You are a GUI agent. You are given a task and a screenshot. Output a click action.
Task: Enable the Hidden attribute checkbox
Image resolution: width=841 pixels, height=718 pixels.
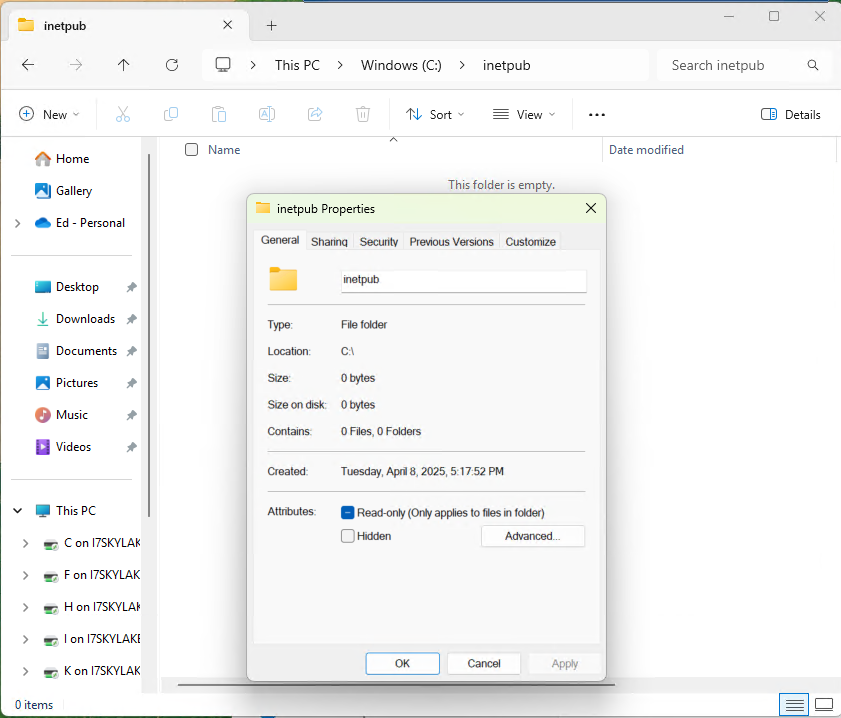click(x=348, y=536)
